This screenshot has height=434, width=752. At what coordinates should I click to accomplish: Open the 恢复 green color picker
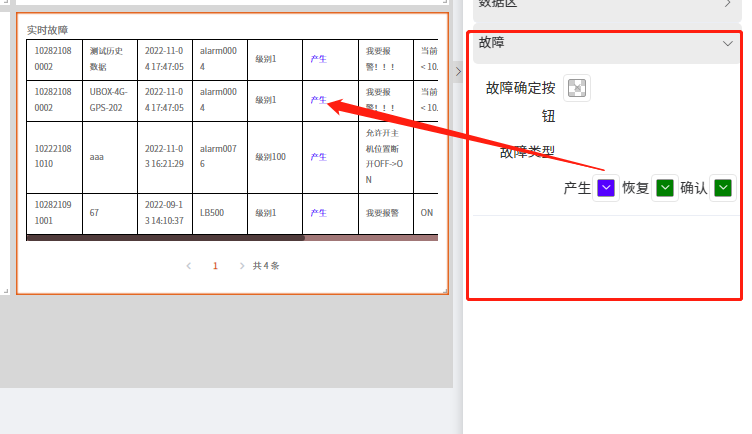coord(665,188)
